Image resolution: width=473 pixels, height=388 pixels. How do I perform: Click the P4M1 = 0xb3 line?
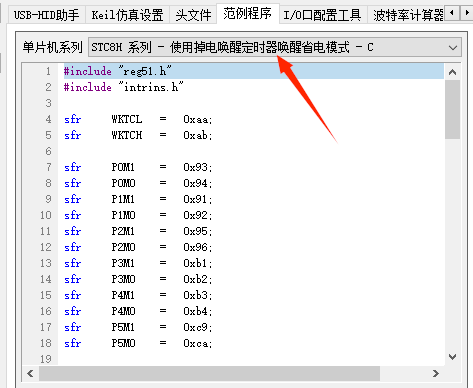point(138,295)
